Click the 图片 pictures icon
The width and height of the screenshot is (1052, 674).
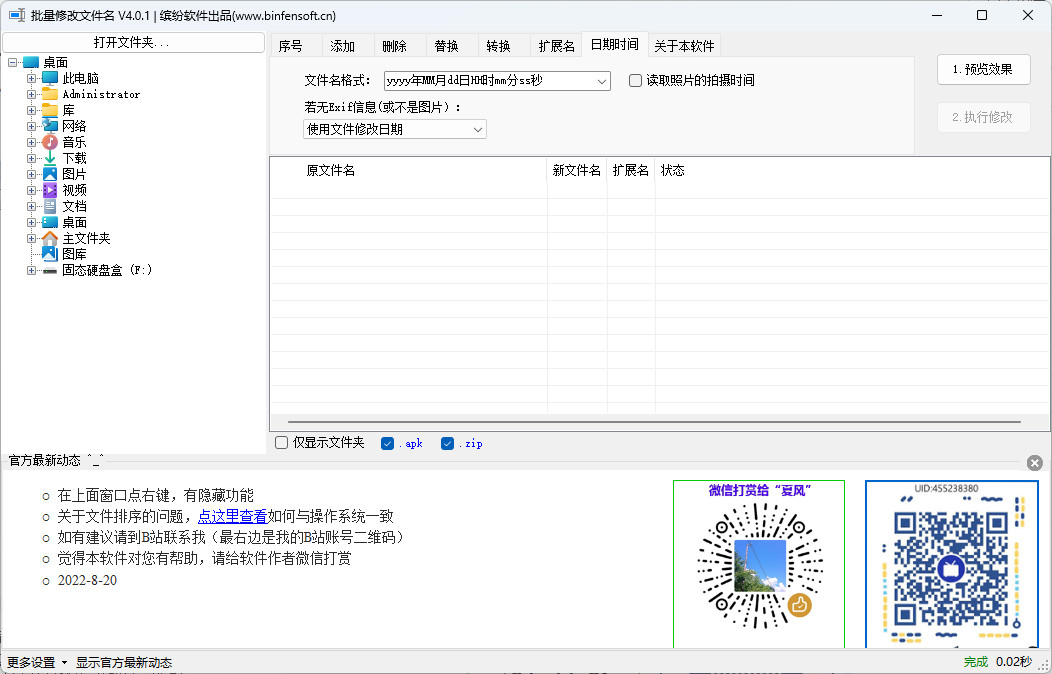[50, 174]
